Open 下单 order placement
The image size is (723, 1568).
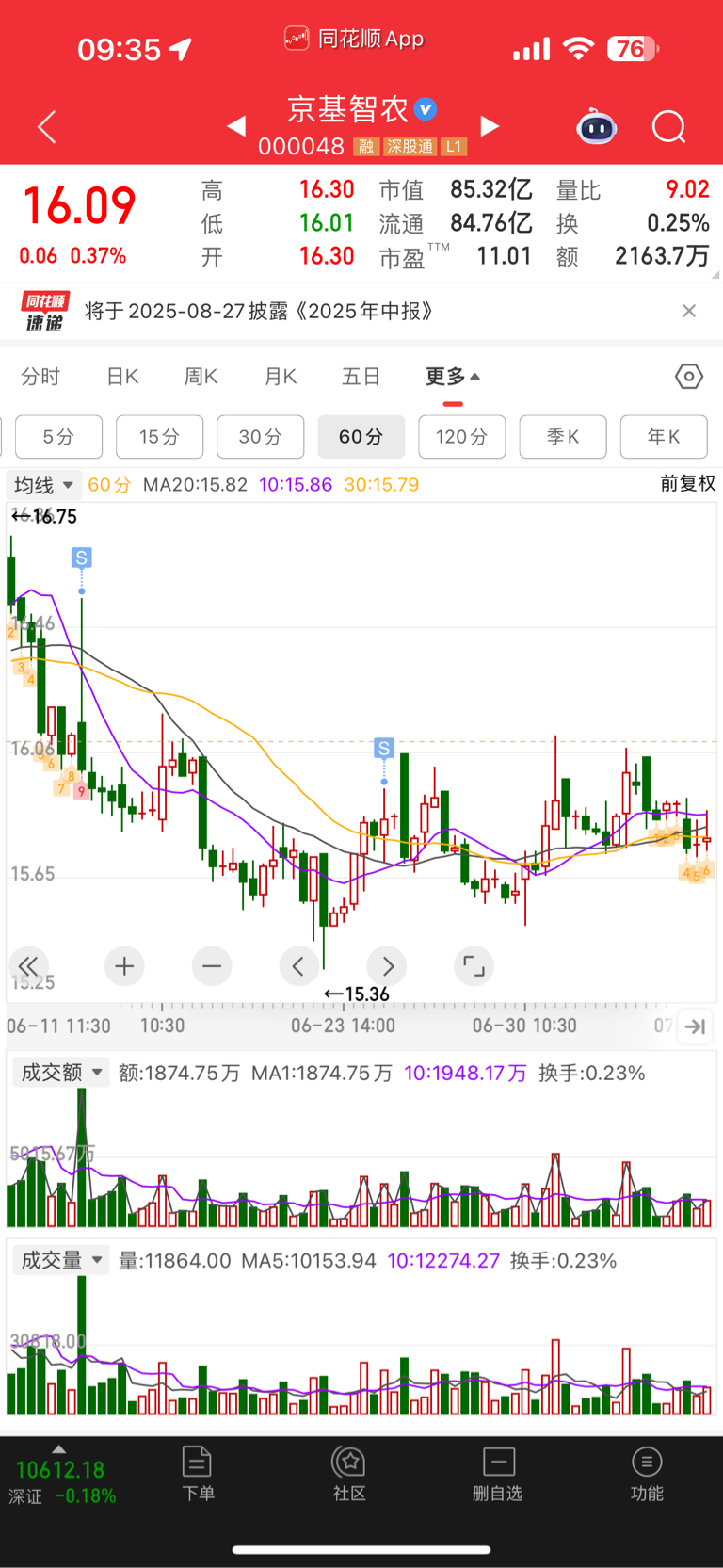click(x=198, y=1474)
